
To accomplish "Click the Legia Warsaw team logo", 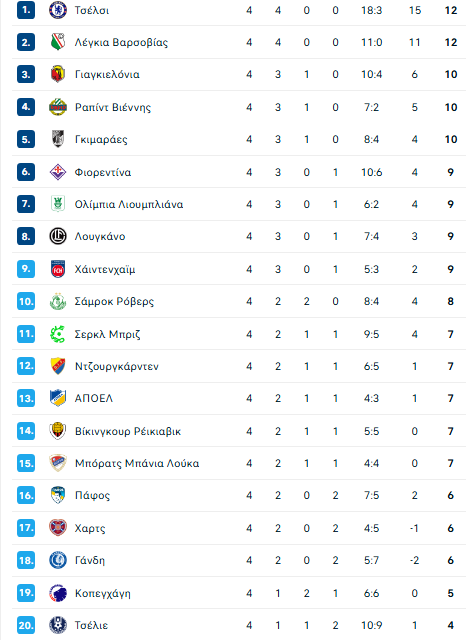I will tap(58, 42).
